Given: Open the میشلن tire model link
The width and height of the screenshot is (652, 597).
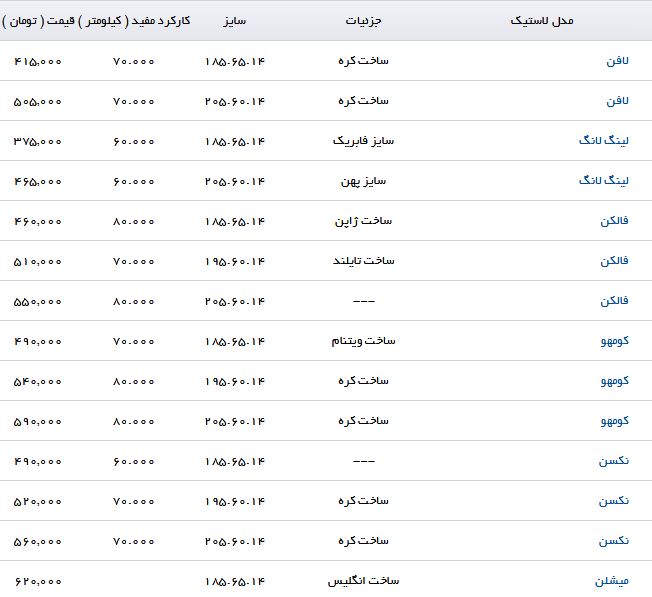Looking at the screenshot, I should (x=612, y=581).
